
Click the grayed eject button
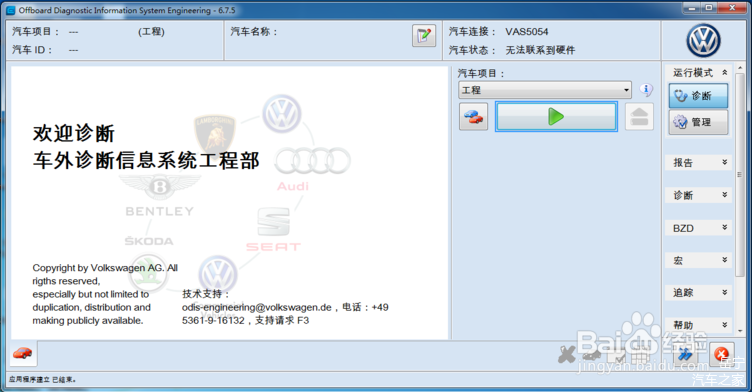click(639, 117)
